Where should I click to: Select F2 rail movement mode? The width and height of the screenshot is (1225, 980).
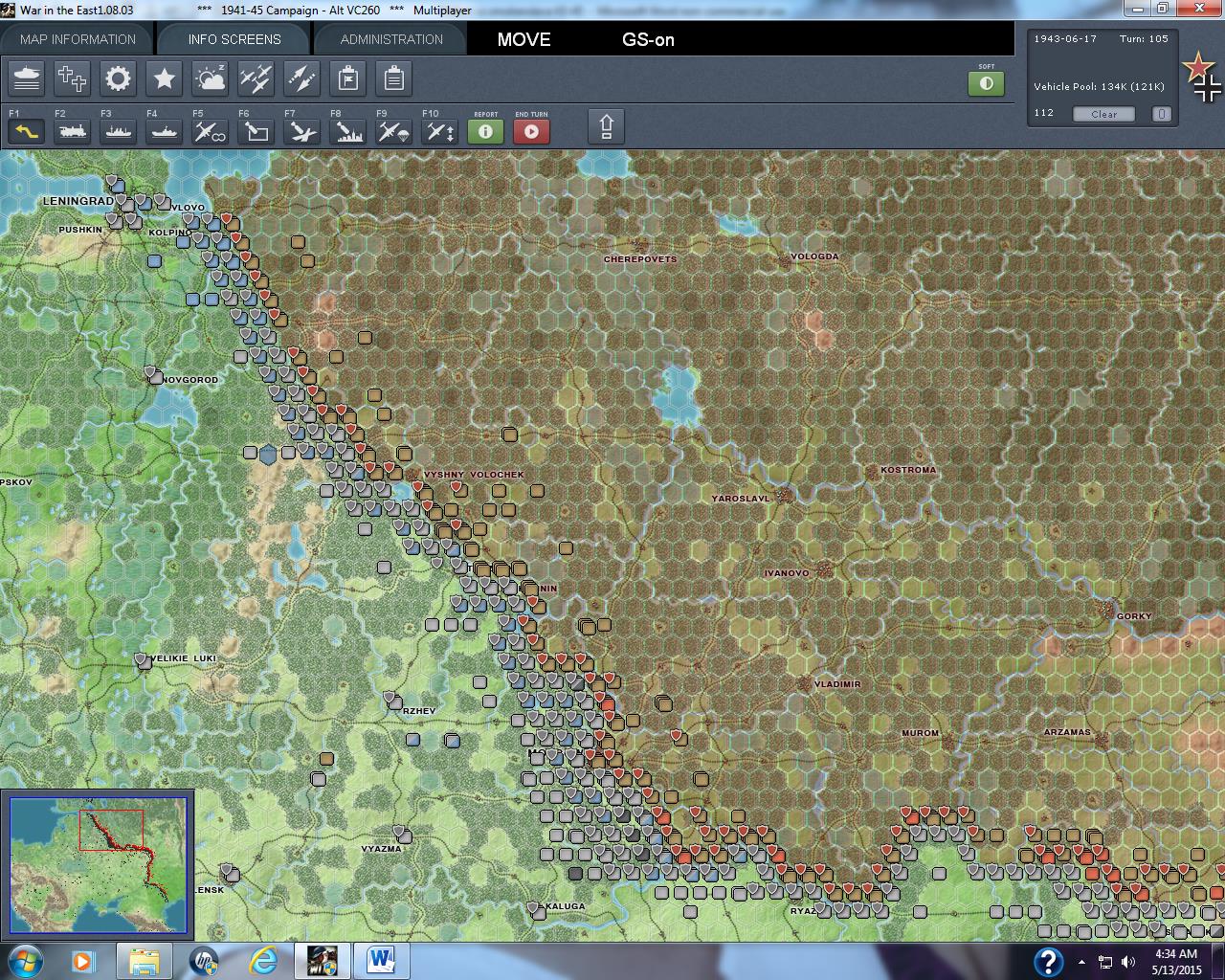pos(73,130)
